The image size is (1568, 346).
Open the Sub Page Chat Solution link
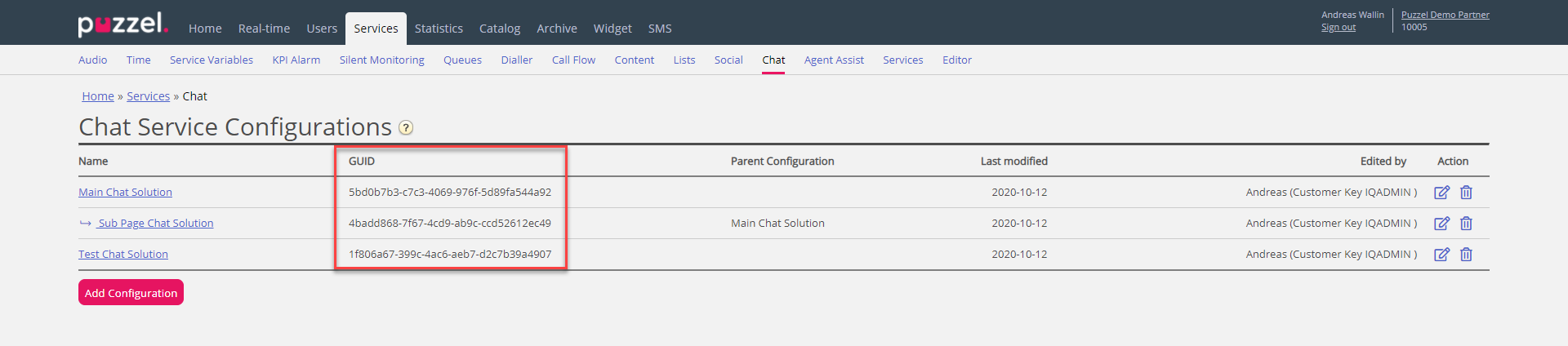click(x=155, y=224)
